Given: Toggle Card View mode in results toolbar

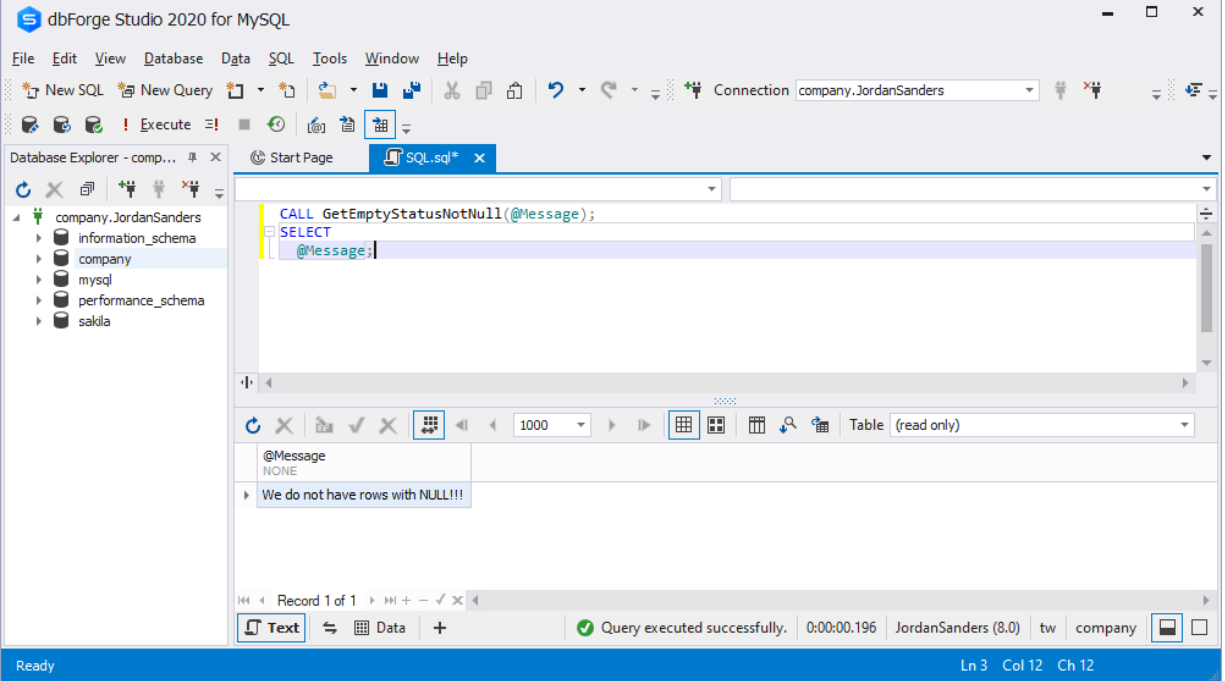Looking at the screenshot, I should tap(716, 426).
